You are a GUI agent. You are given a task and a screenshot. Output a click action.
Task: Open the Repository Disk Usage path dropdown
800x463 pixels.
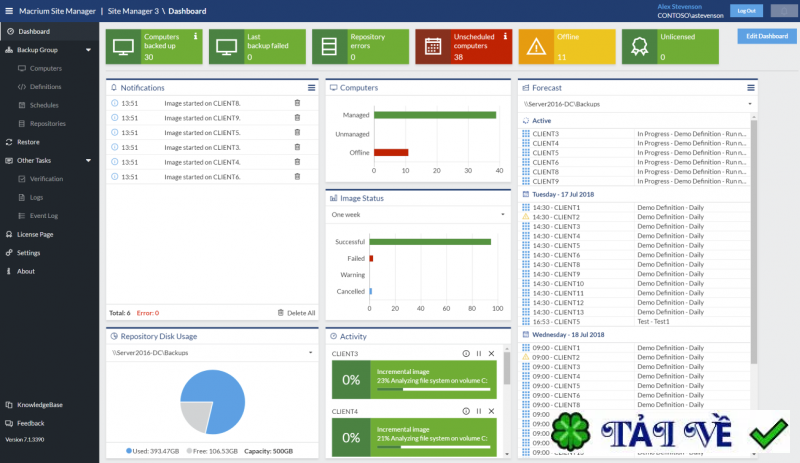212,353
